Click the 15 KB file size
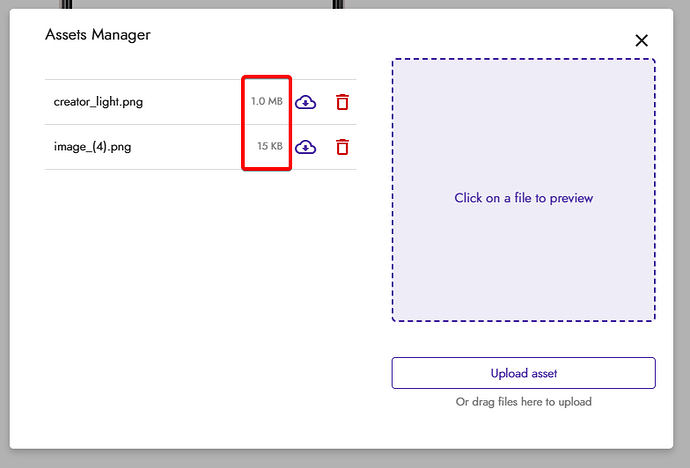 click(x=270, y=146)
